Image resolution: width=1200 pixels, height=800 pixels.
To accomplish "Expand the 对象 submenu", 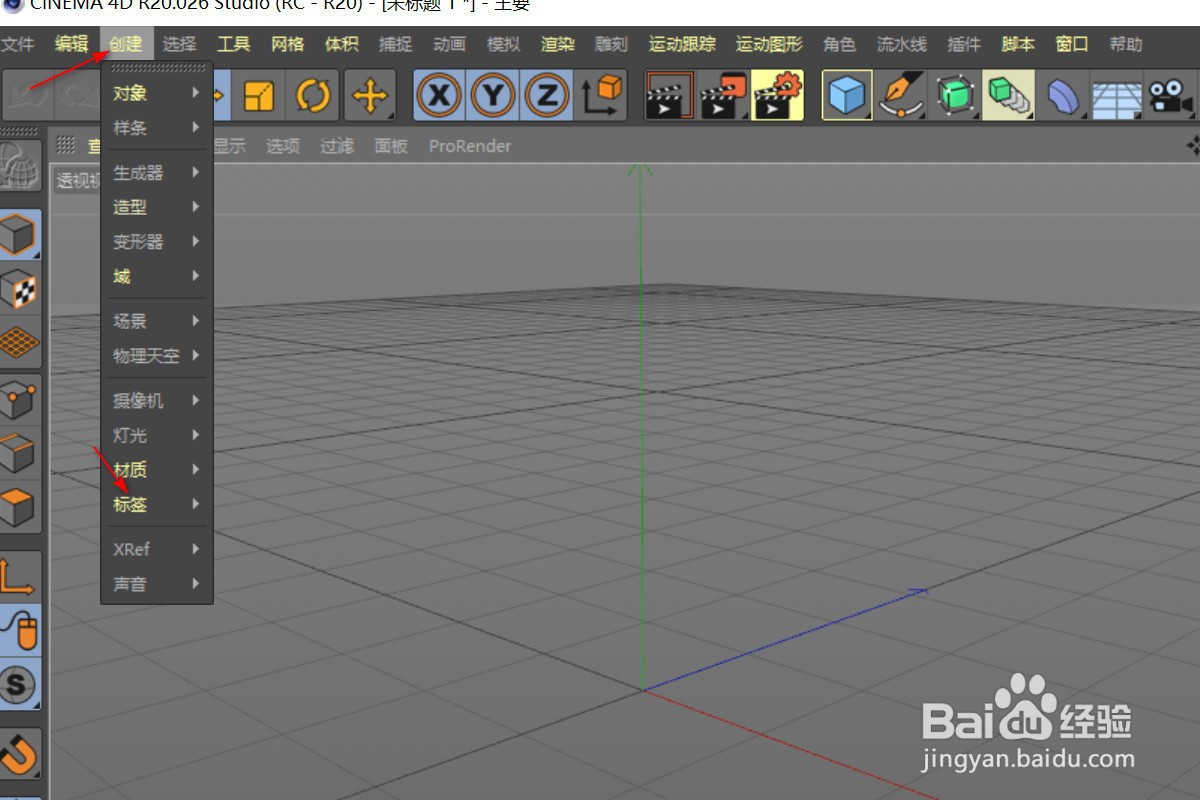I will tap(157, 93).
